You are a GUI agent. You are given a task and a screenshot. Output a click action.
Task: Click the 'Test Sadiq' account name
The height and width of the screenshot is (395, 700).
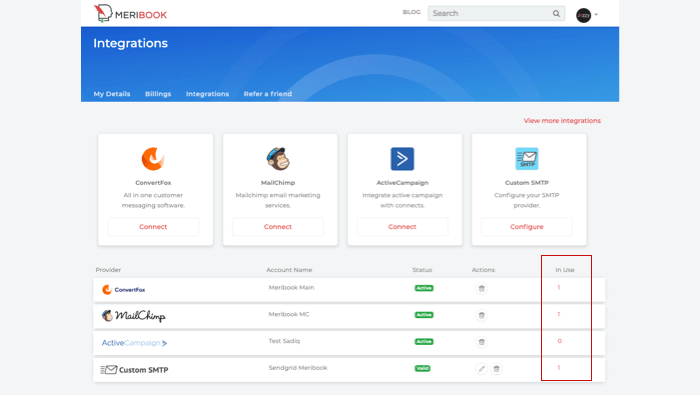pyautogui.click(x=284, y=341)
